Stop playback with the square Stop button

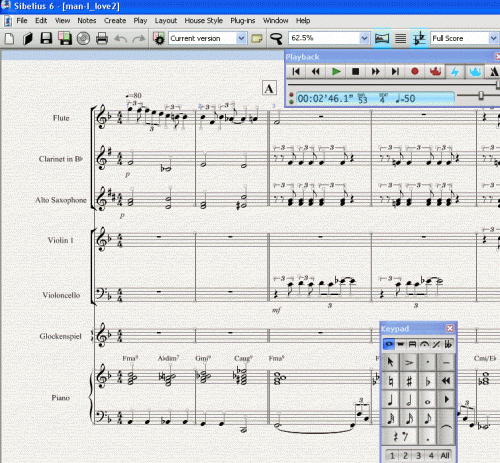356,71
